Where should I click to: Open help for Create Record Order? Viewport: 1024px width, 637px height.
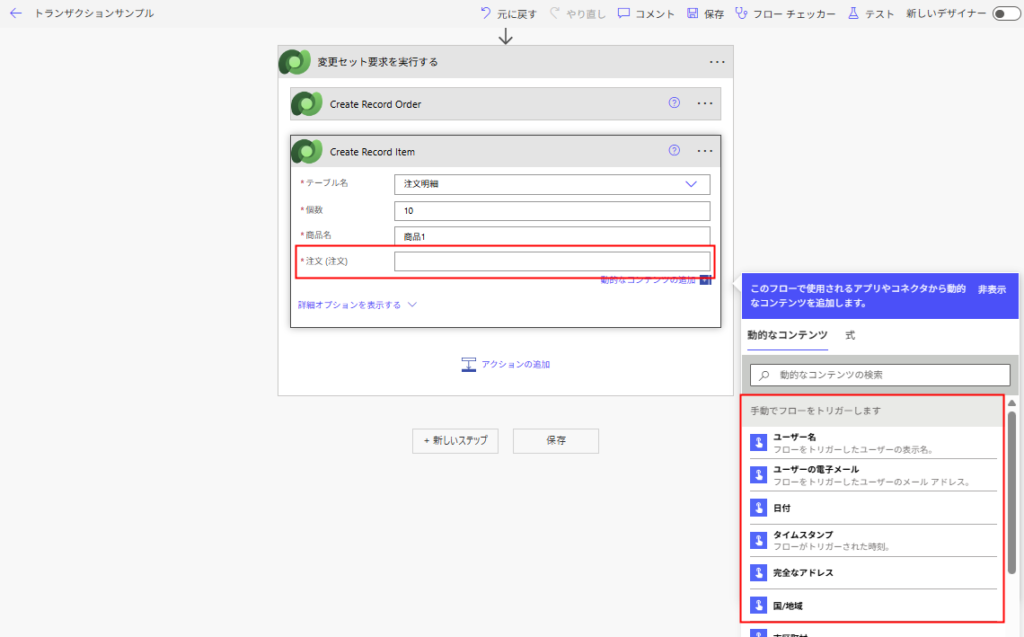click(x=674, y=103)
